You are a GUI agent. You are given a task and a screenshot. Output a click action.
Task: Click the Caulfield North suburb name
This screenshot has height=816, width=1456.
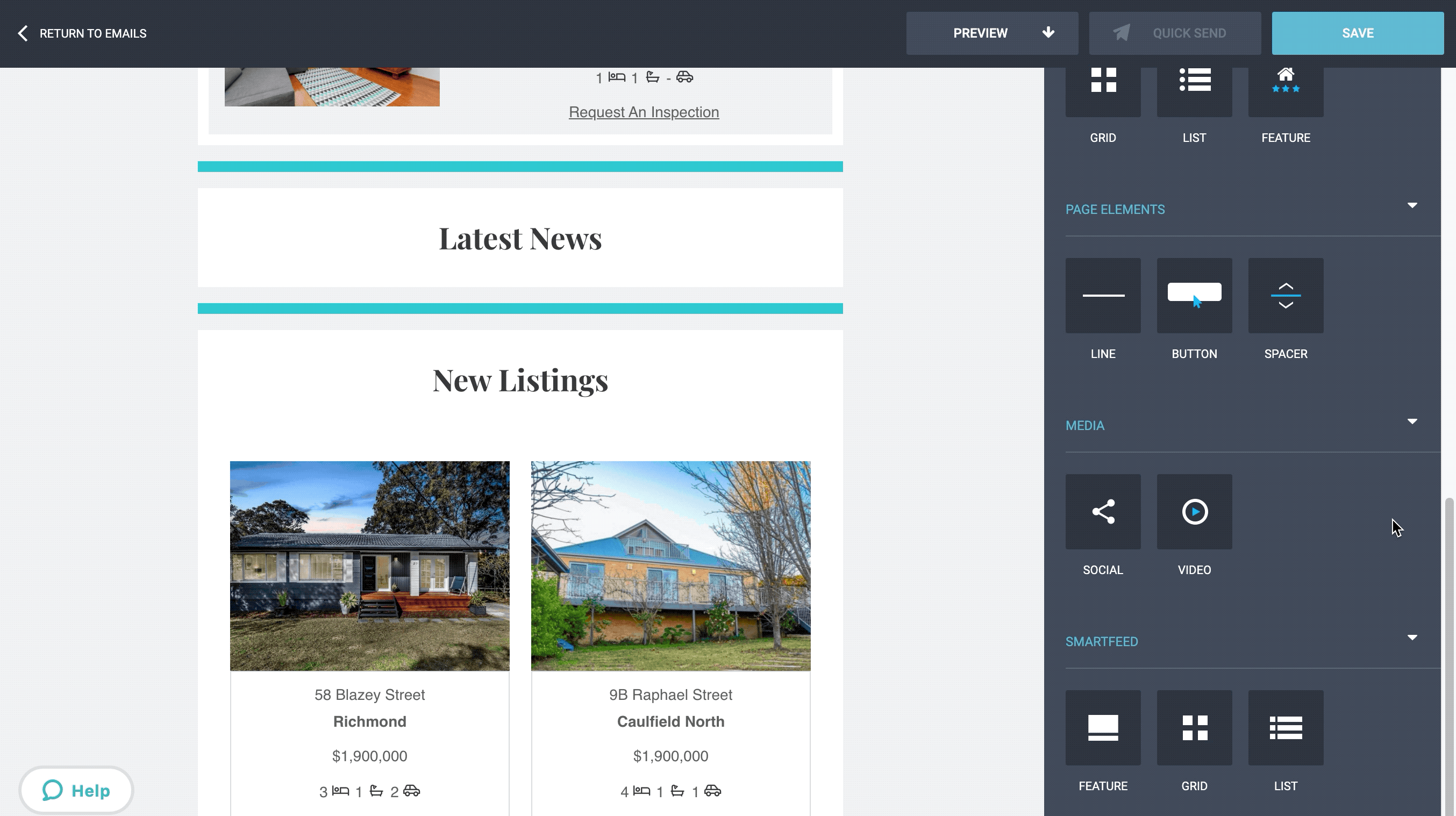670,721
